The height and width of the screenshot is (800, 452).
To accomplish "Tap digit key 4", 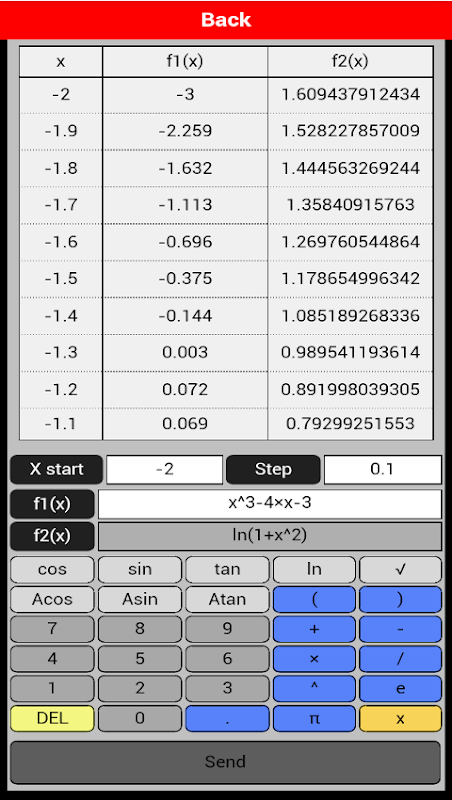I will coord(52,659).
